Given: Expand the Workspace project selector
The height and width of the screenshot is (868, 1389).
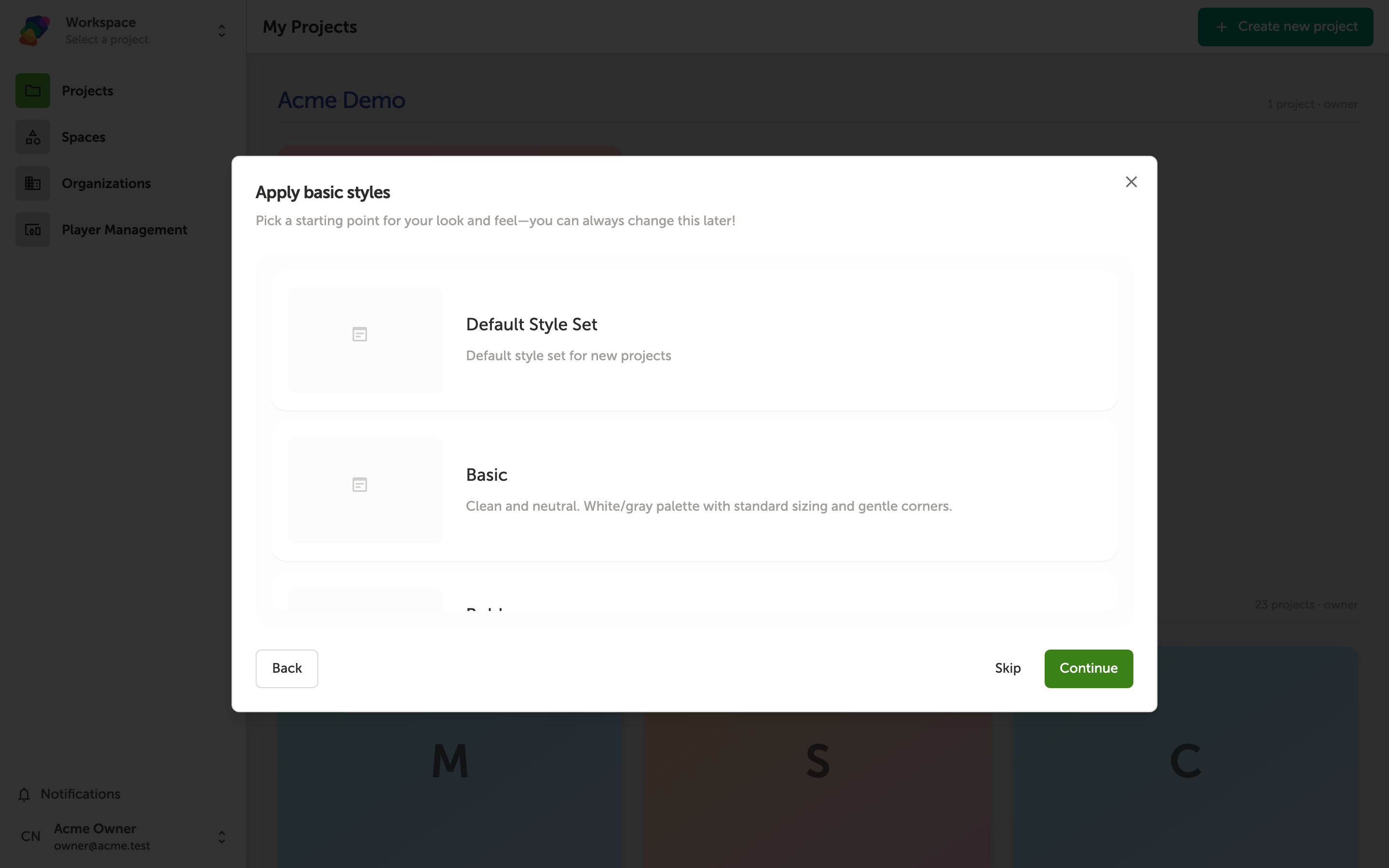Looking at the screenshot, I should click(221, 30).
